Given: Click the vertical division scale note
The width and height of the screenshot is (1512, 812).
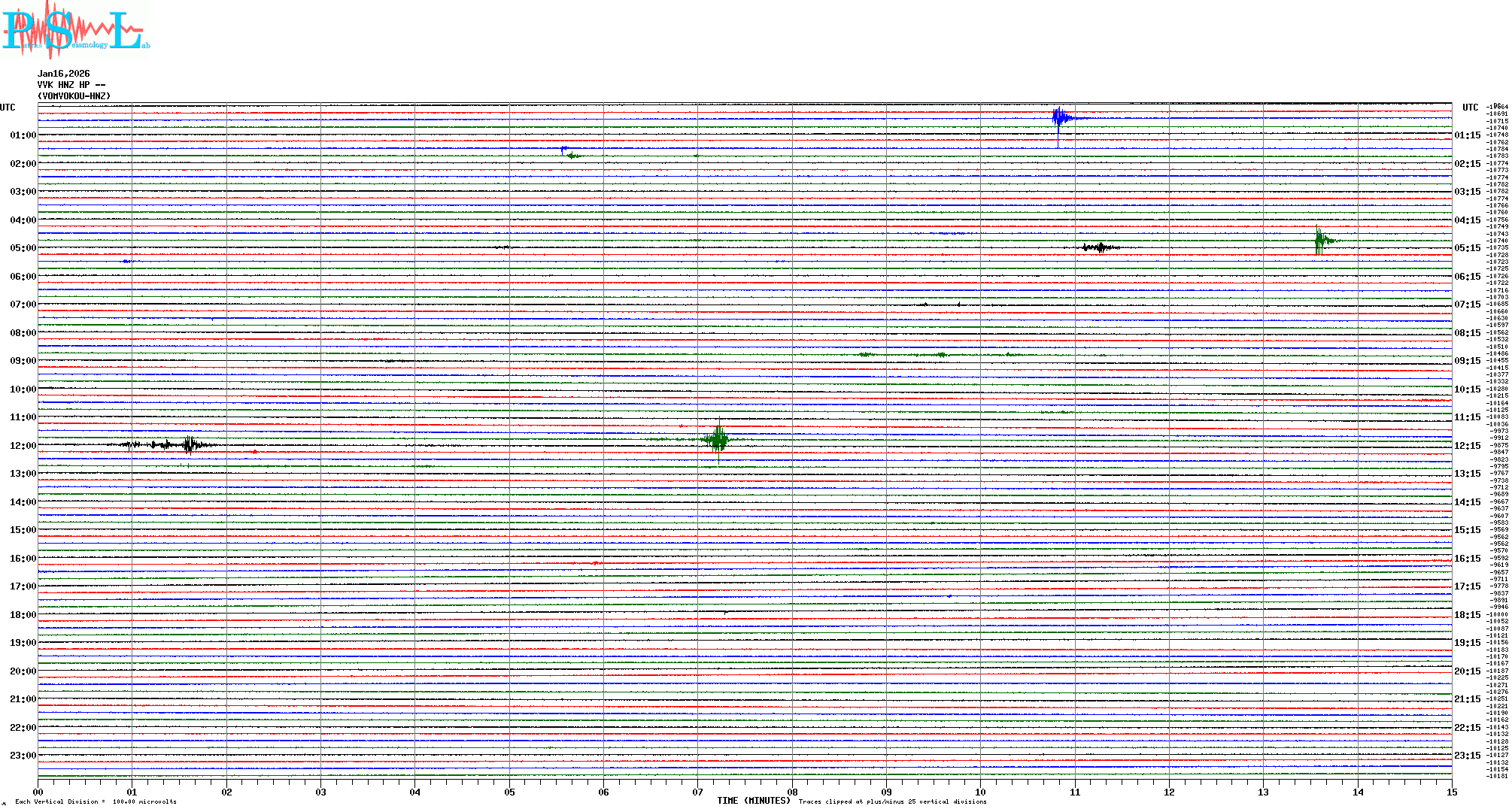Looking at the screenshot, I should click(x=96, y=801).
